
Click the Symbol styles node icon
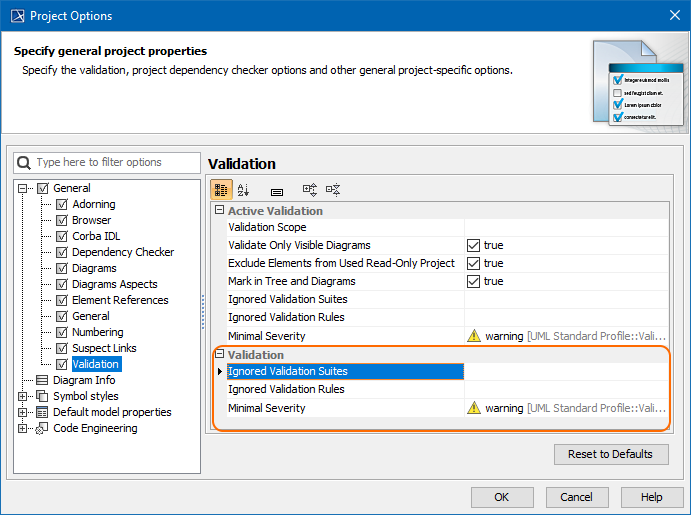(x=42, y=396)
